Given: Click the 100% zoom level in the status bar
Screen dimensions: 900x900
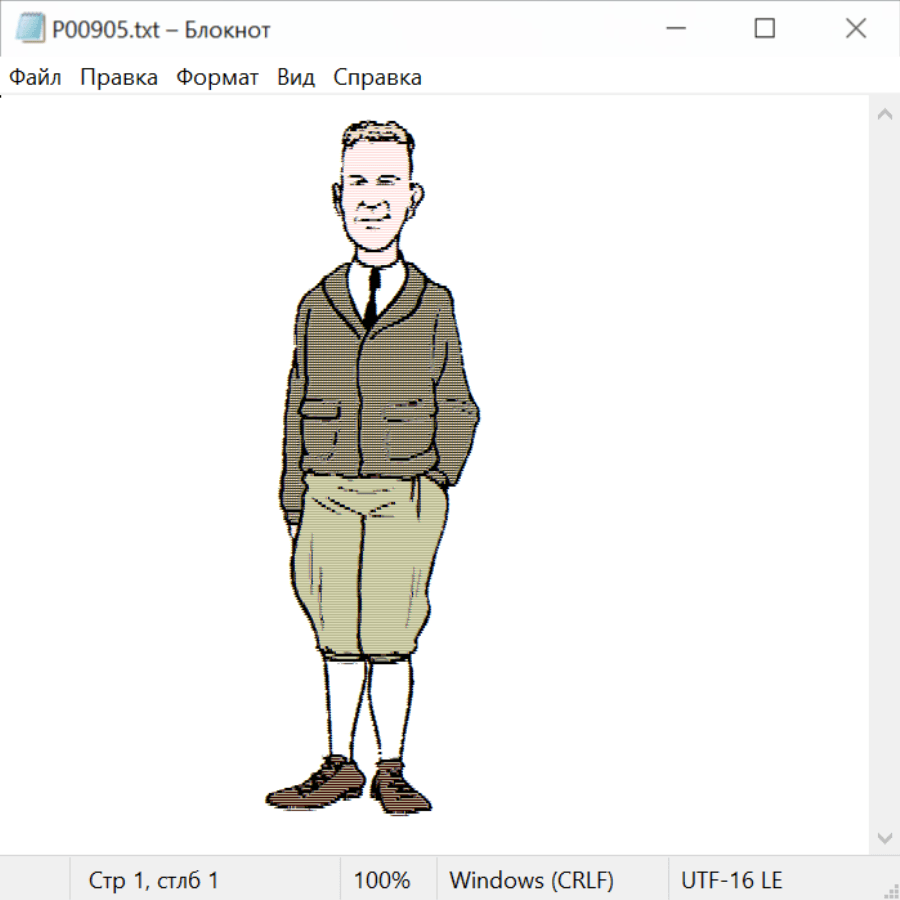Looking at the screenshot, I should (x=382, y=880).
